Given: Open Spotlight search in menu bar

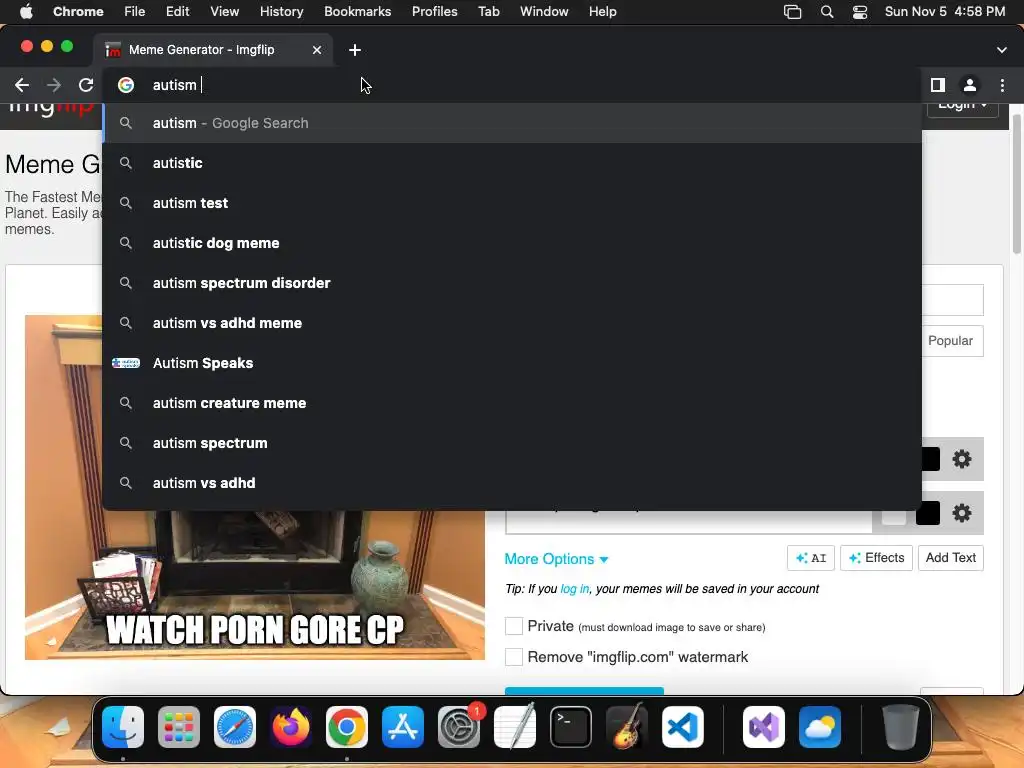Looking at the screenshot, I should 827,12.
